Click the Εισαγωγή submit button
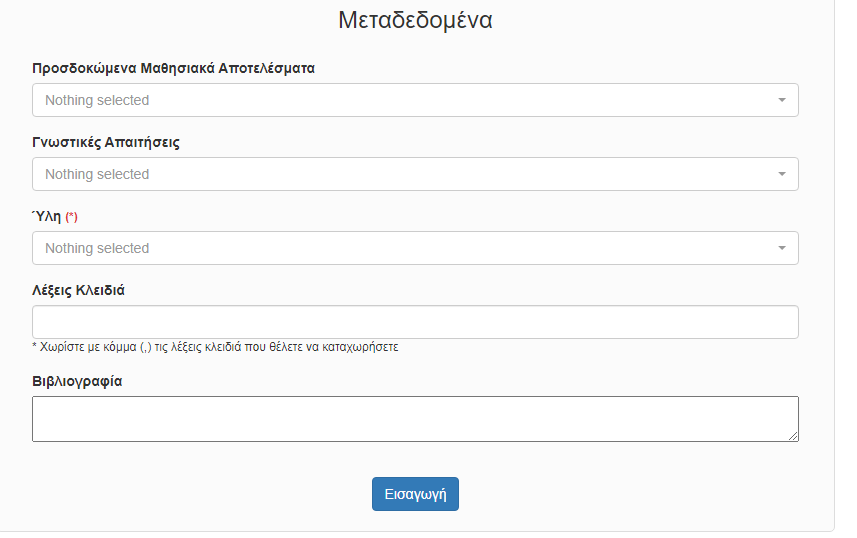The width and height of the screenshot is (857, 538). pos(415,494)
